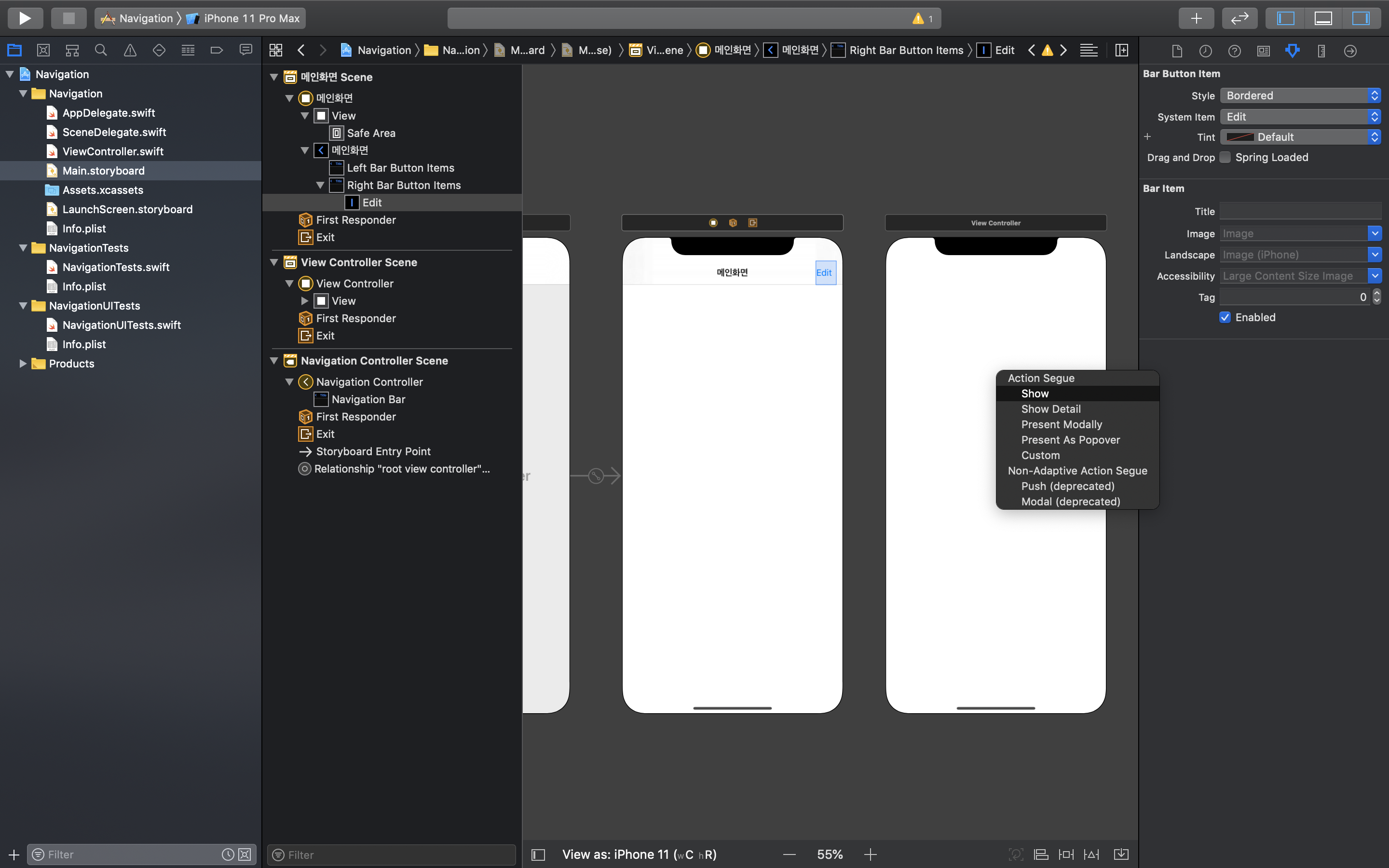Uncheck the Enabled checkbox
Image resolution: width=1389 pixels, height=868 pixels.
(x=1226, y=317)
